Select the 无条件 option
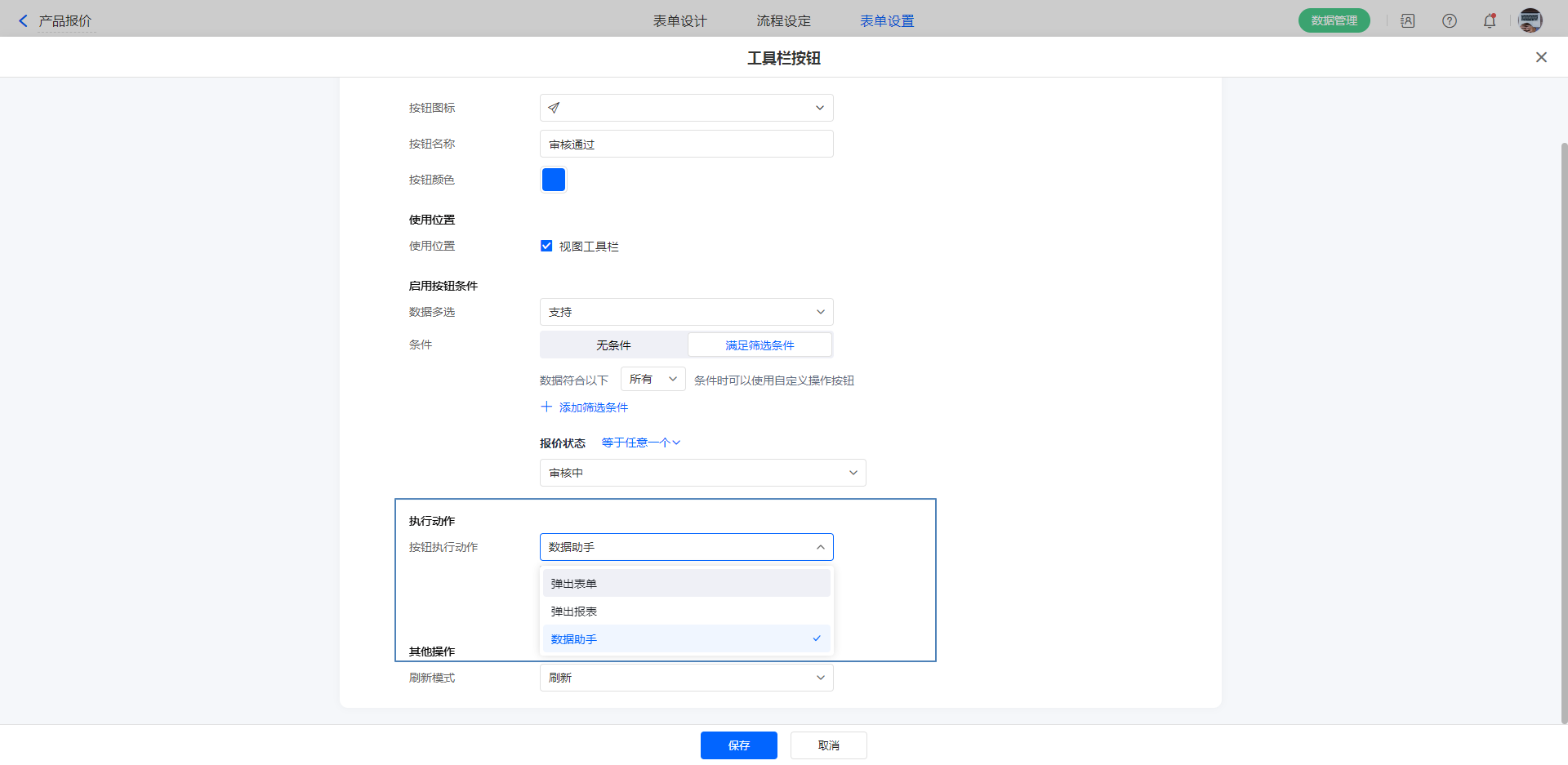Screen dimensions: 1568x765 point(613,345)
